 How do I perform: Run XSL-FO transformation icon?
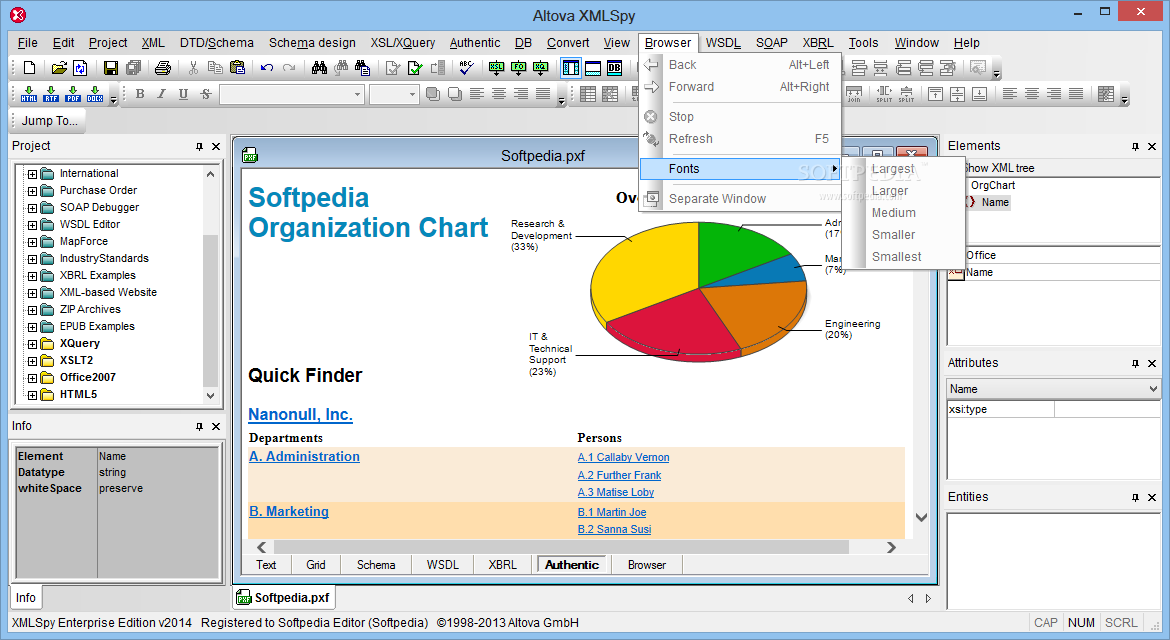tap(519, 68)
